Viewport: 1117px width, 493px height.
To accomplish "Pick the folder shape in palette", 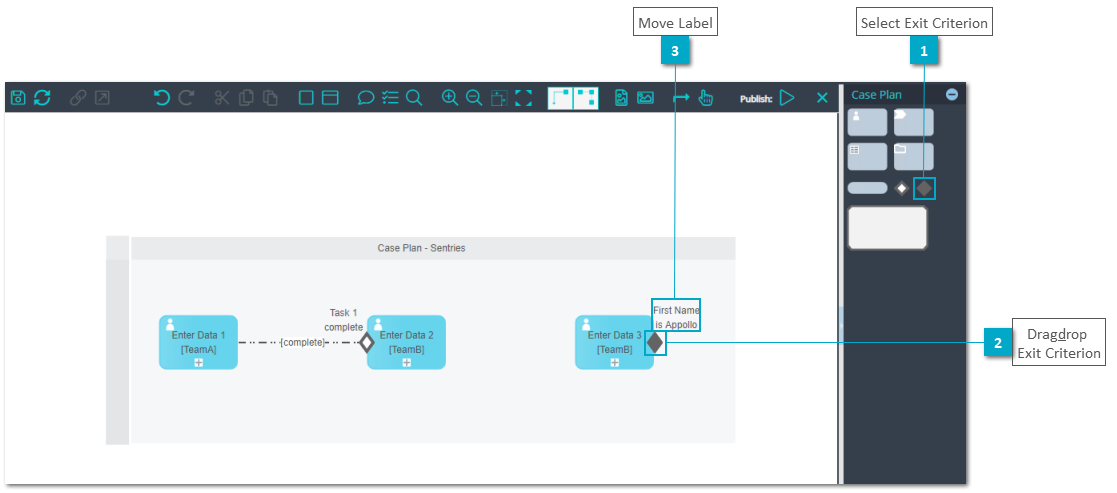I will pyautogui.click(x=913, y=156).
